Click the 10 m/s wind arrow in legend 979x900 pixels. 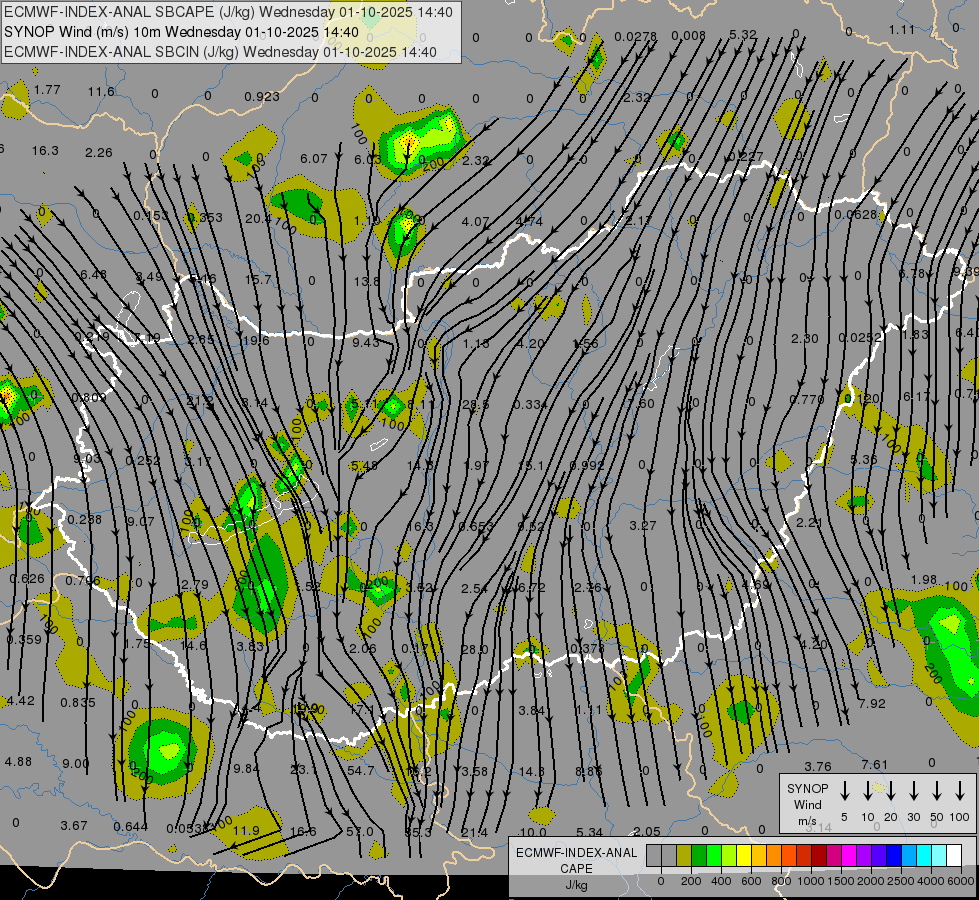click(x=868, y=791)
